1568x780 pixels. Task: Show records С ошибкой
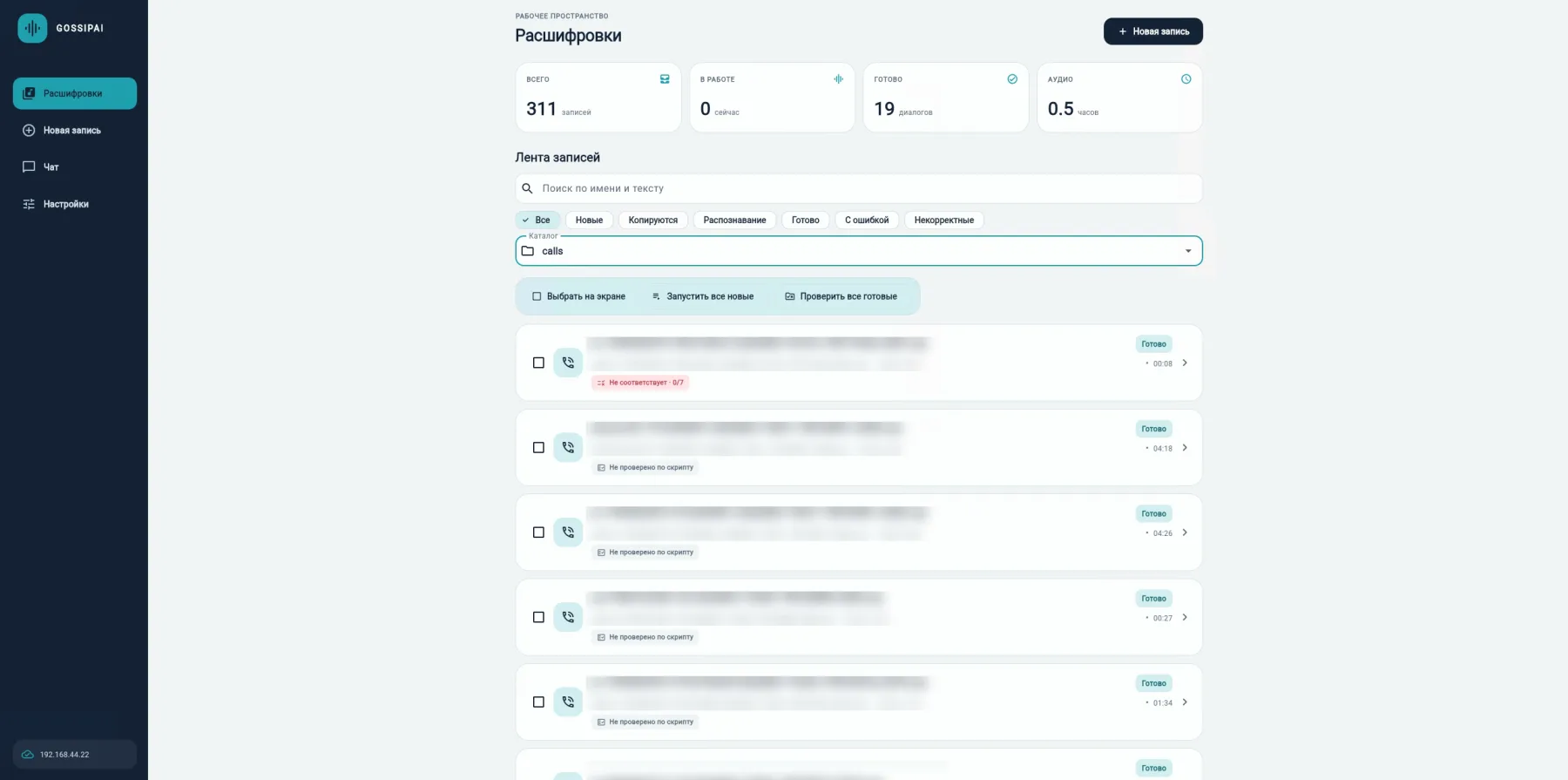point(867,220)
